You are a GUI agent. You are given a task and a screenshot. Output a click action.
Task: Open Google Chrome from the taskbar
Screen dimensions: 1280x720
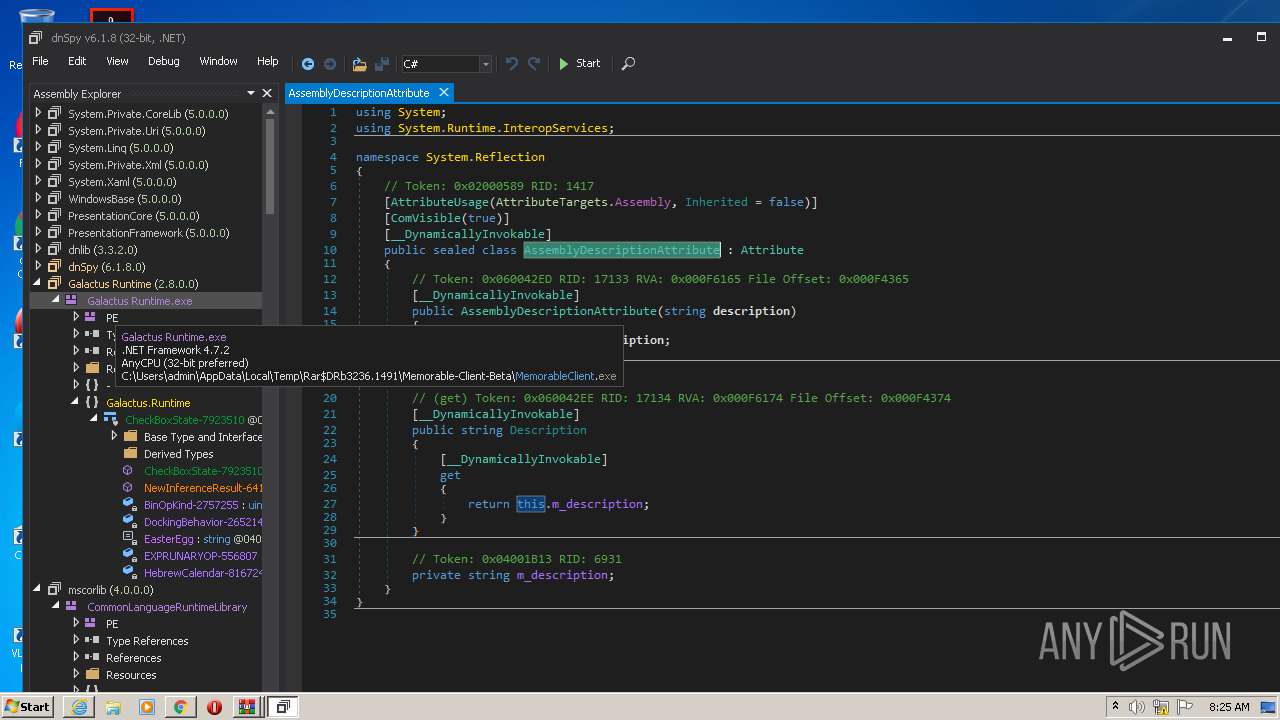[x=180, y=707]
